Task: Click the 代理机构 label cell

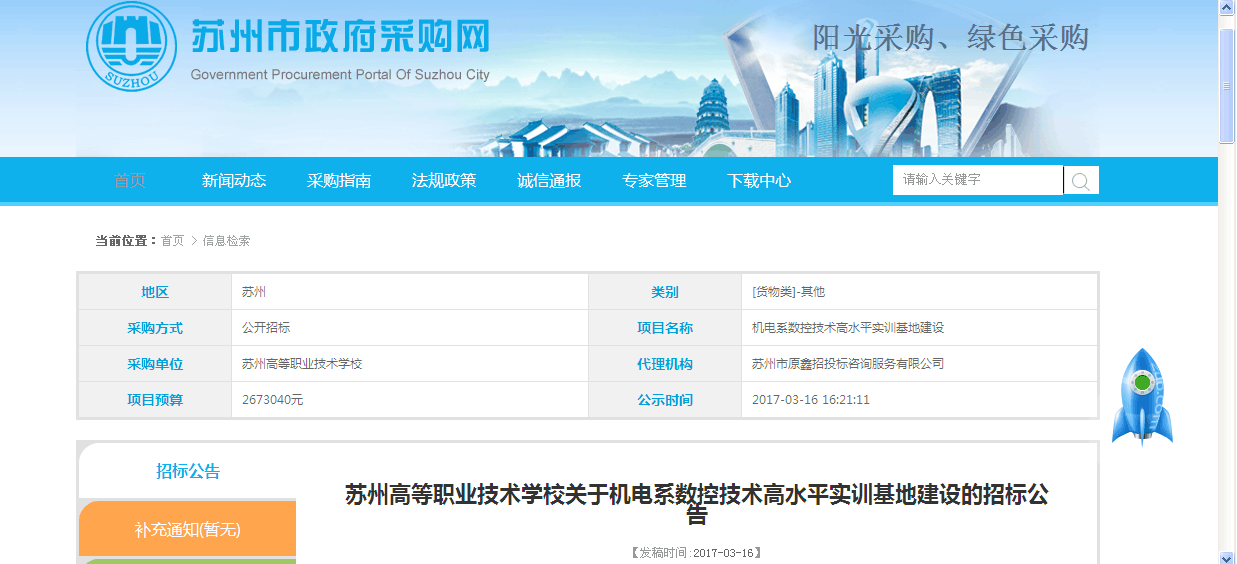Action: 665,364
